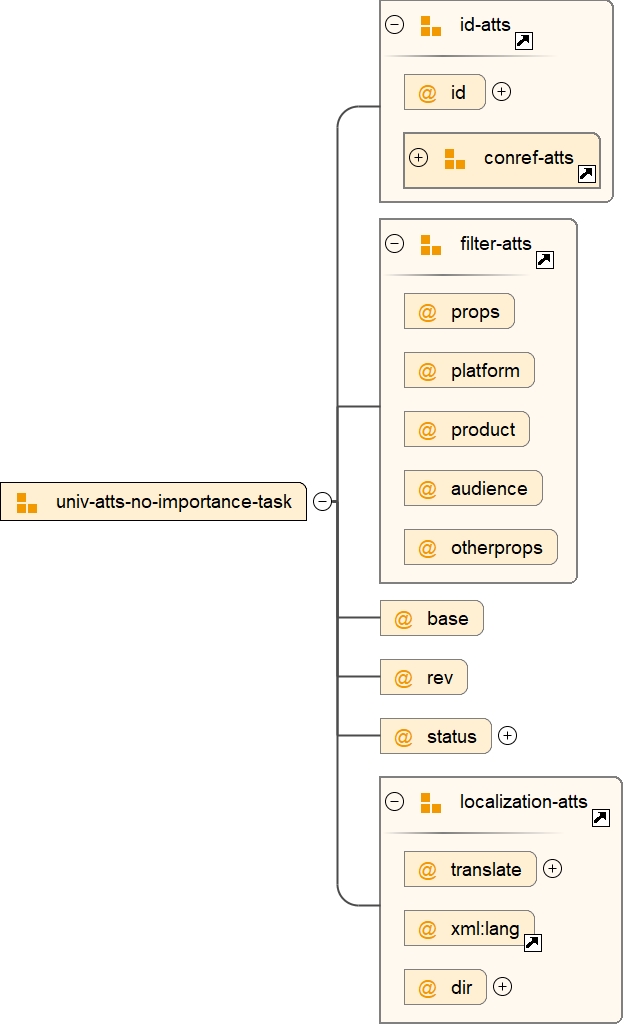Select the audience attribute label
Image resolution: width=624 pixels, height=1025 pixels.
point(489,488)
